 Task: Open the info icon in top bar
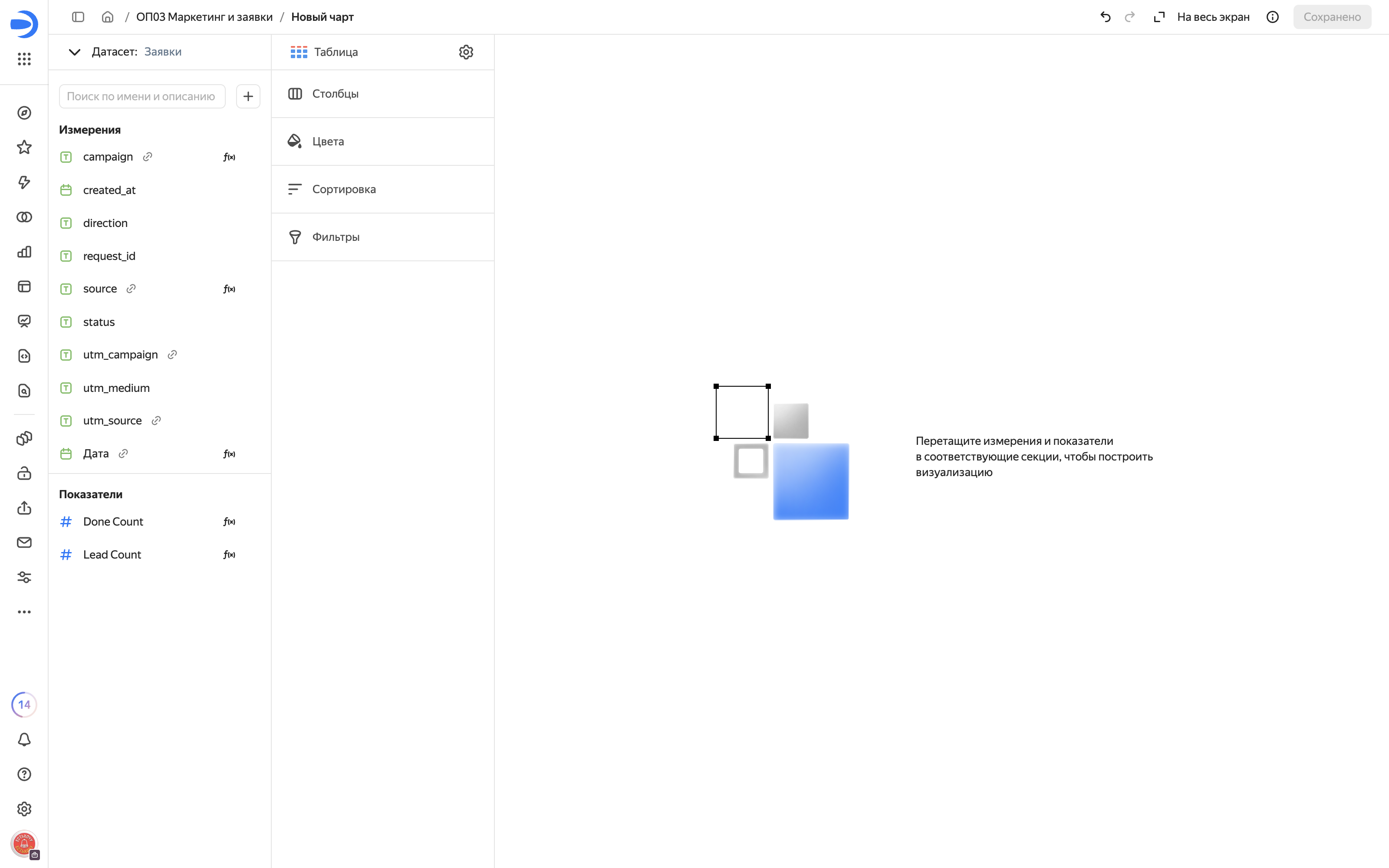pyautogui.click(x=1272, y=17)
